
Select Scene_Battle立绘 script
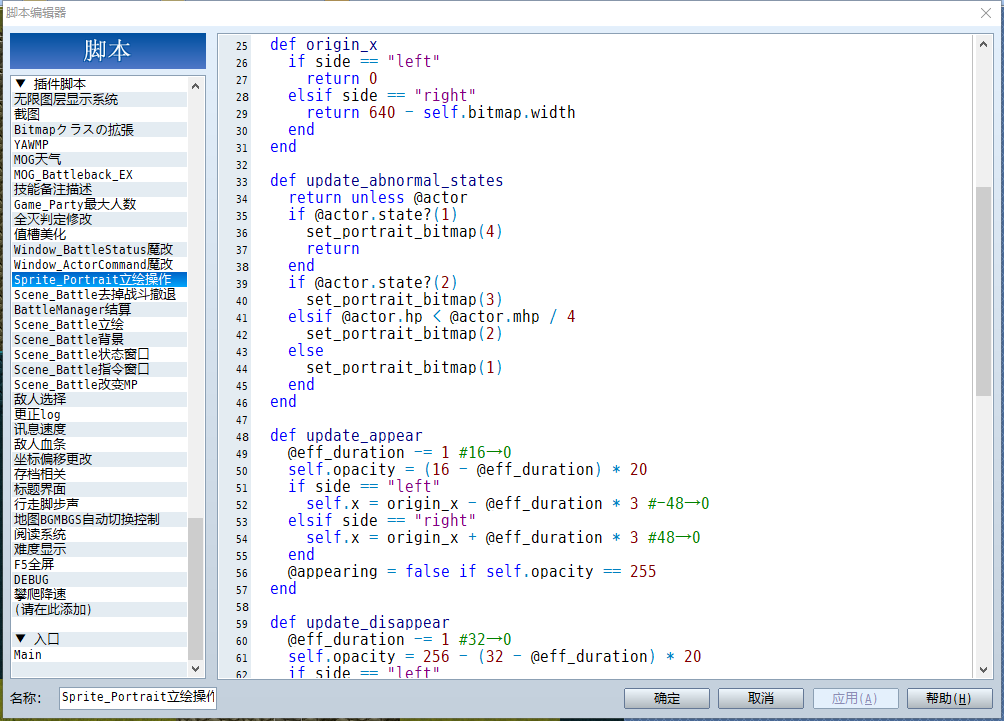pos(99,325)
